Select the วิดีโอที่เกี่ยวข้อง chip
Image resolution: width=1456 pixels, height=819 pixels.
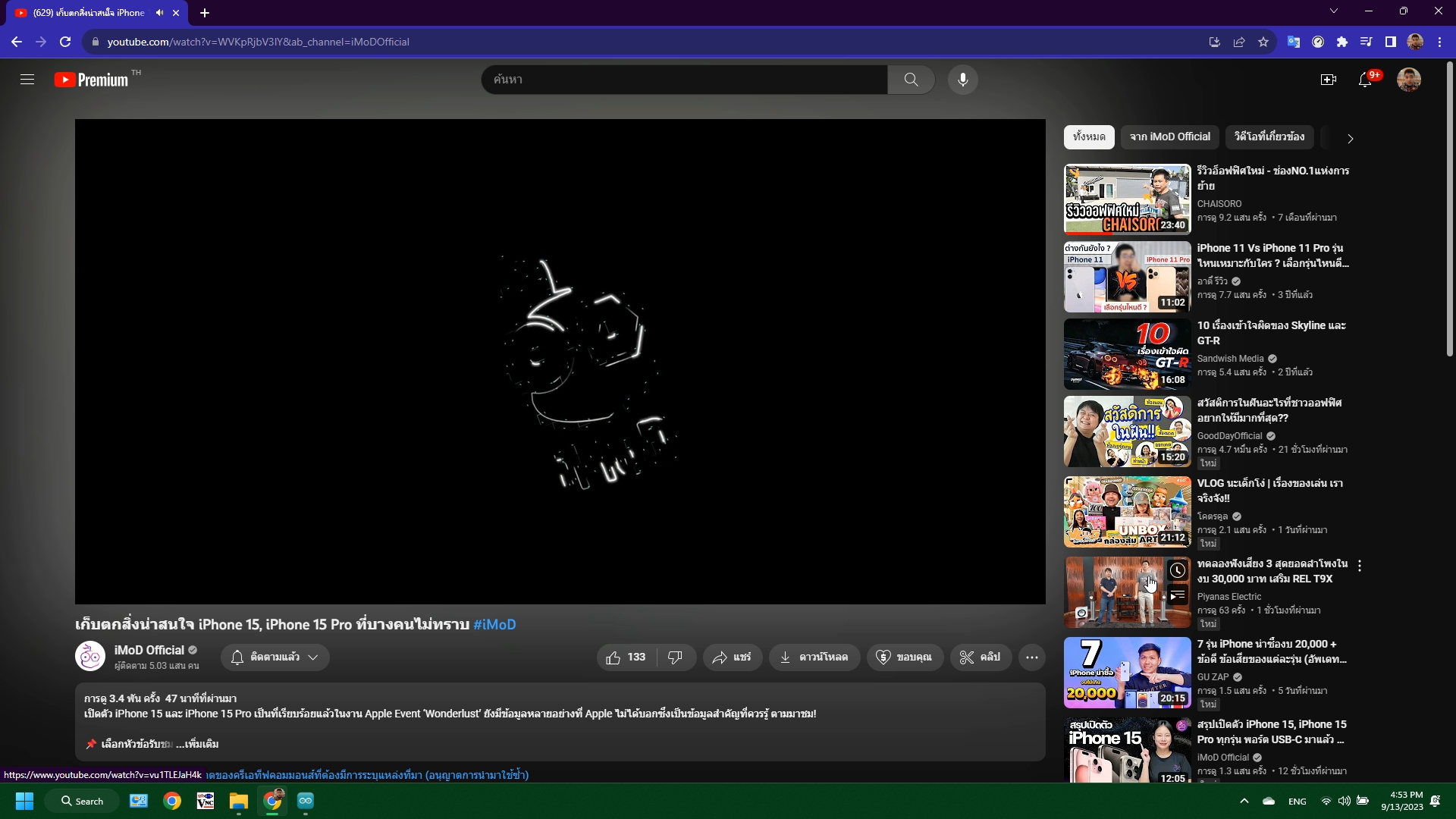pos(1269,137)
